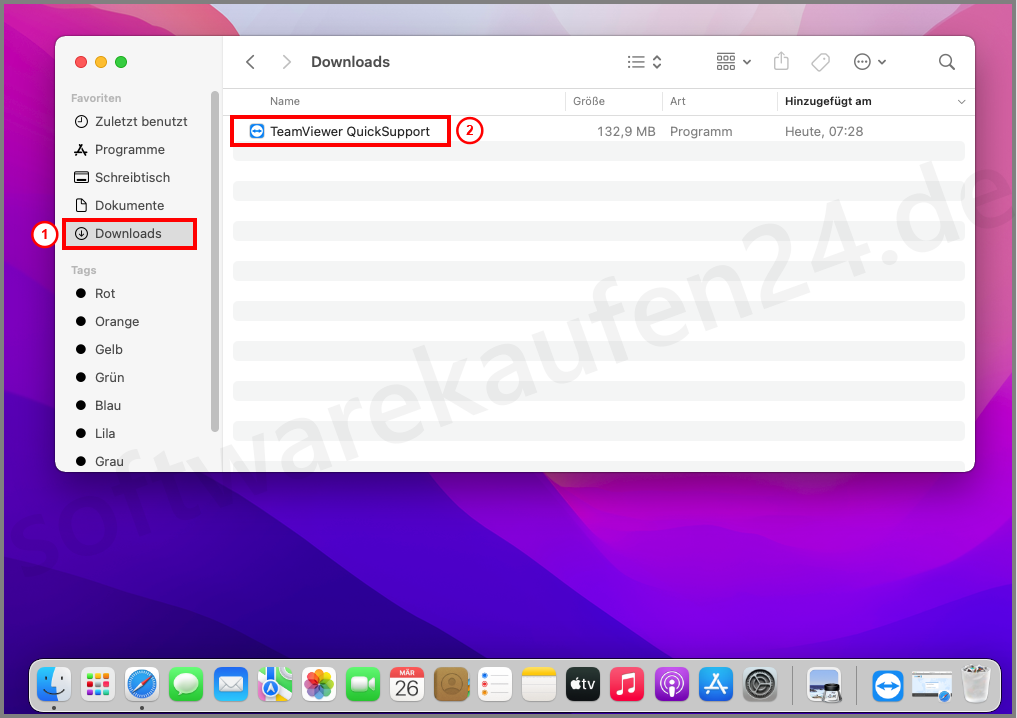The image size is (1017, 718).
Task: Close the Finder window with the red button
Action: pyautogui.click(x=81, y=62)
